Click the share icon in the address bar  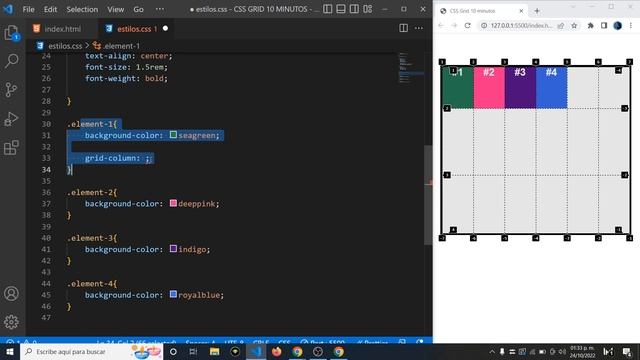(x=561, y=25)
